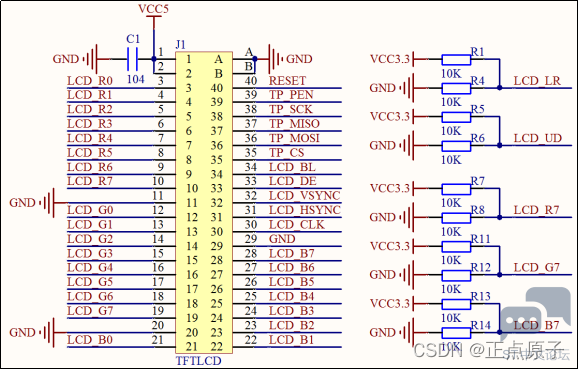579x370 pixels.
Task: Select the VCC5 power label
Action: pyautogui.click(x=153, y=8)
